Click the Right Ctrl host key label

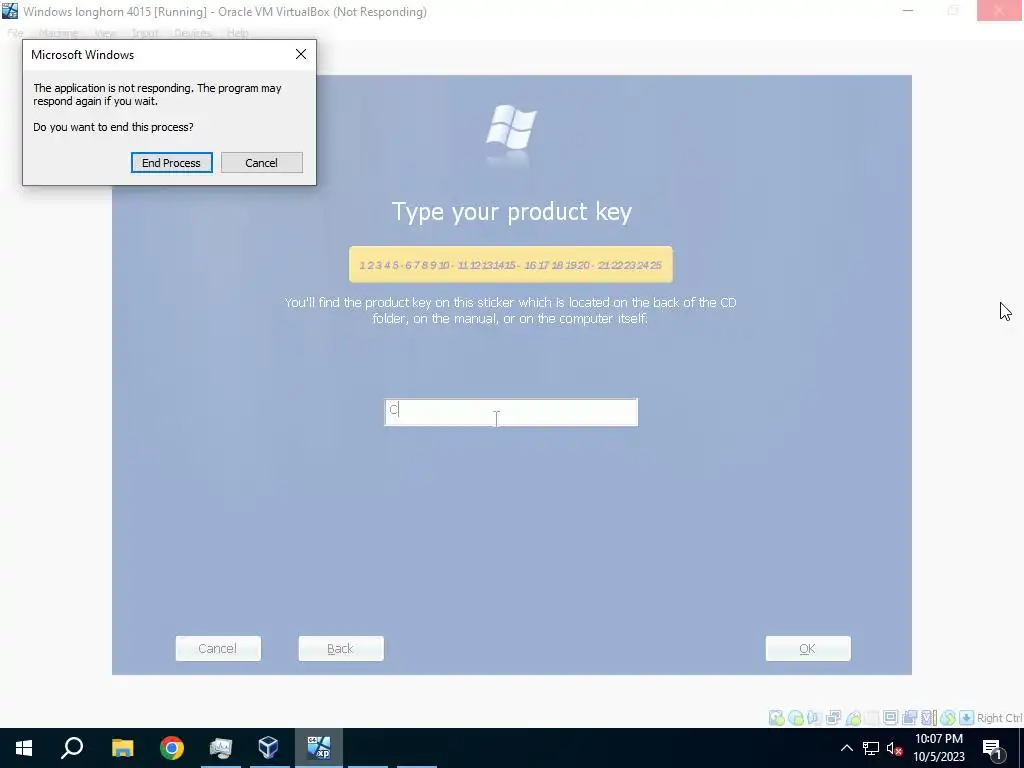pos(999,718)
